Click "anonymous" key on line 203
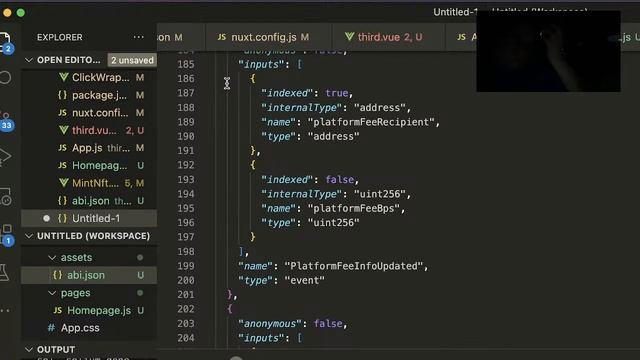Viewport: 640px width, 360px height. 270,323
